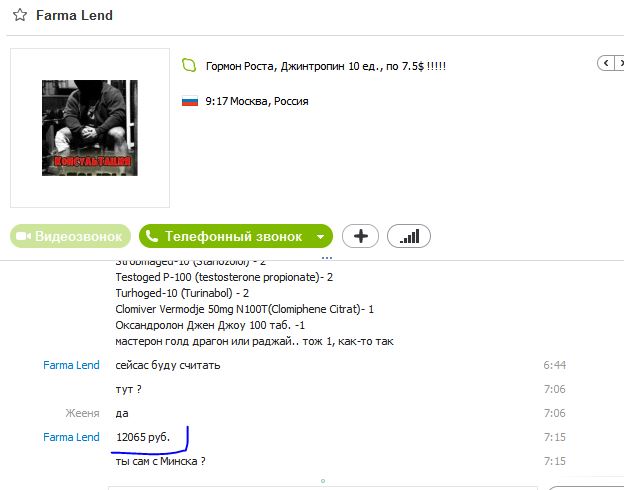The width and height of the screenshot is (624, 490).
Task: Click the message ты сам с Минска ?
Action: tap(161, 461)
